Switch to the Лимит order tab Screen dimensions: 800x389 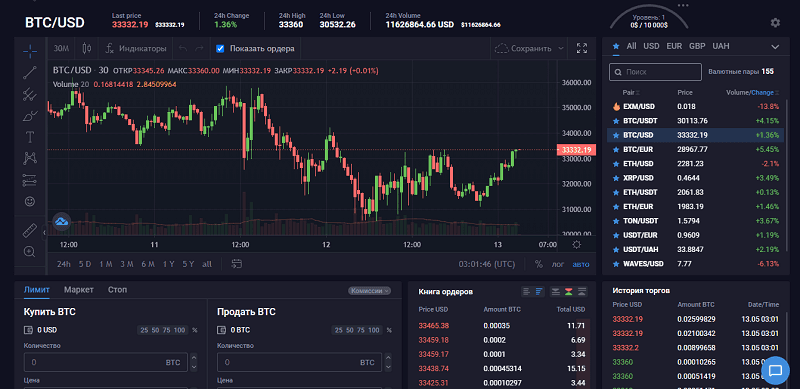37,289
